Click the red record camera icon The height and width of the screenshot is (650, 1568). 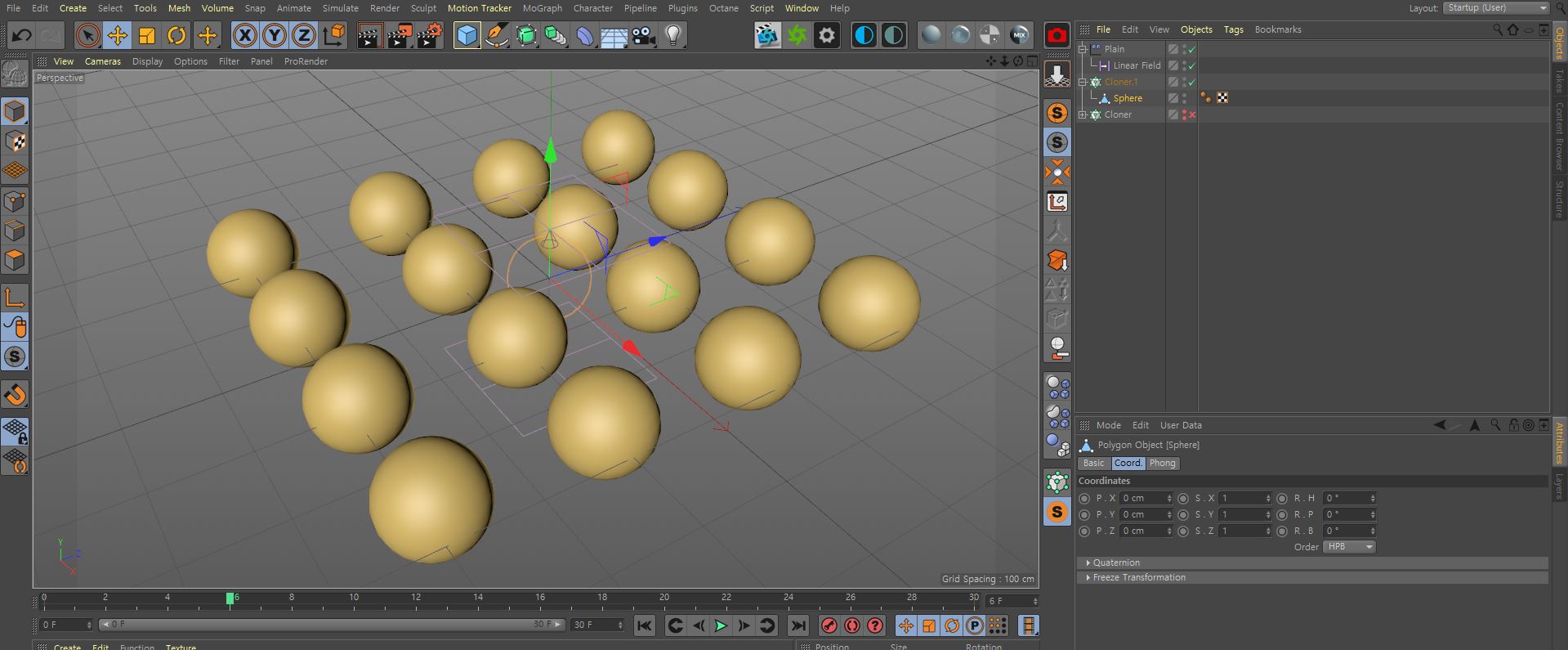tap(1057, 36)
